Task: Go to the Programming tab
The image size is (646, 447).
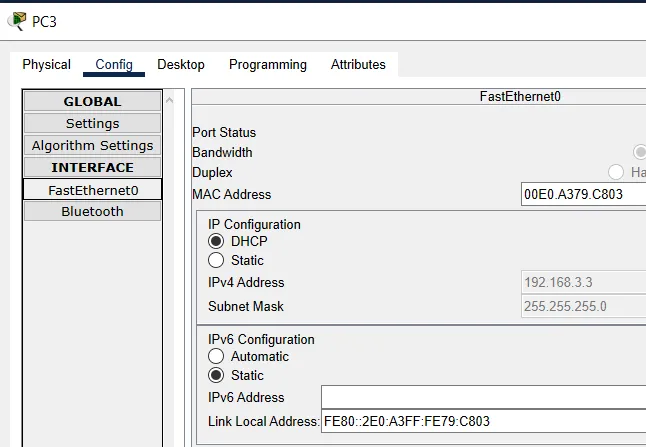Action: 268,65
